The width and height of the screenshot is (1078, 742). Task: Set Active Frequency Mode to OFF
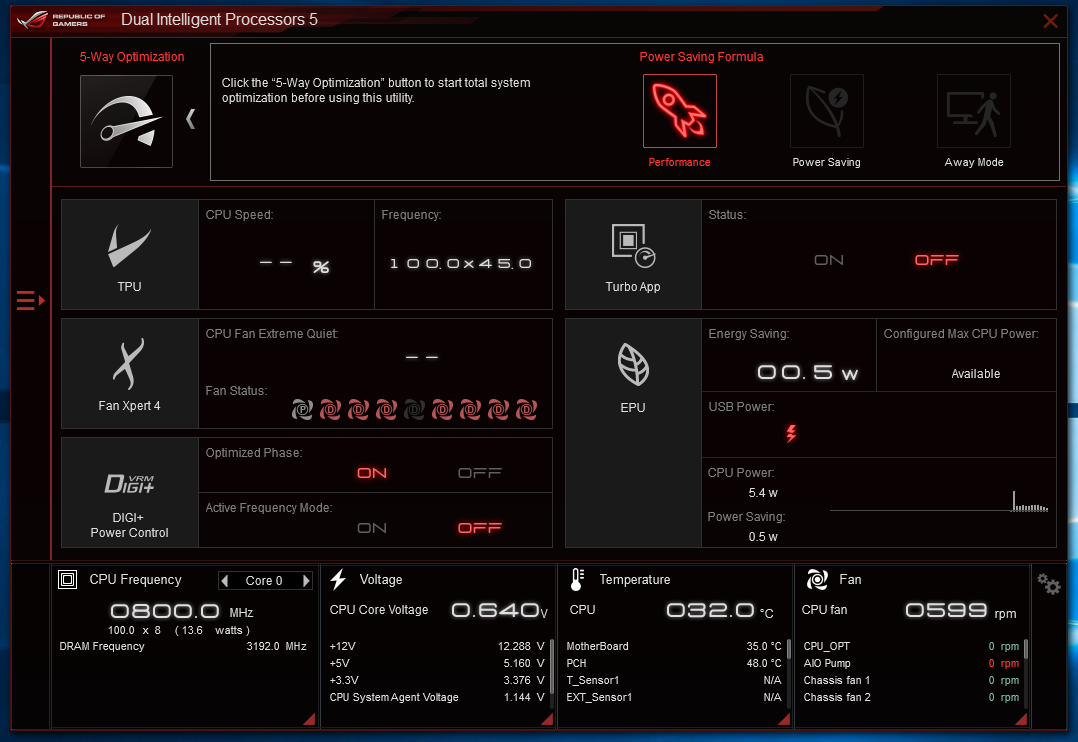[x=480, y=528]
